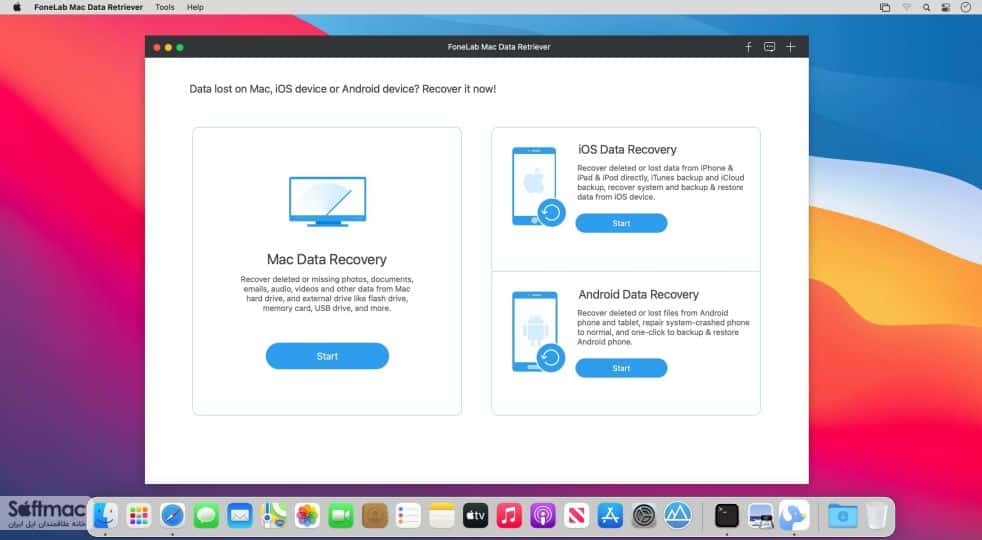Open the Downloads folder in Dock
This screenshot has width=982, height=540.
pos(842,516)
